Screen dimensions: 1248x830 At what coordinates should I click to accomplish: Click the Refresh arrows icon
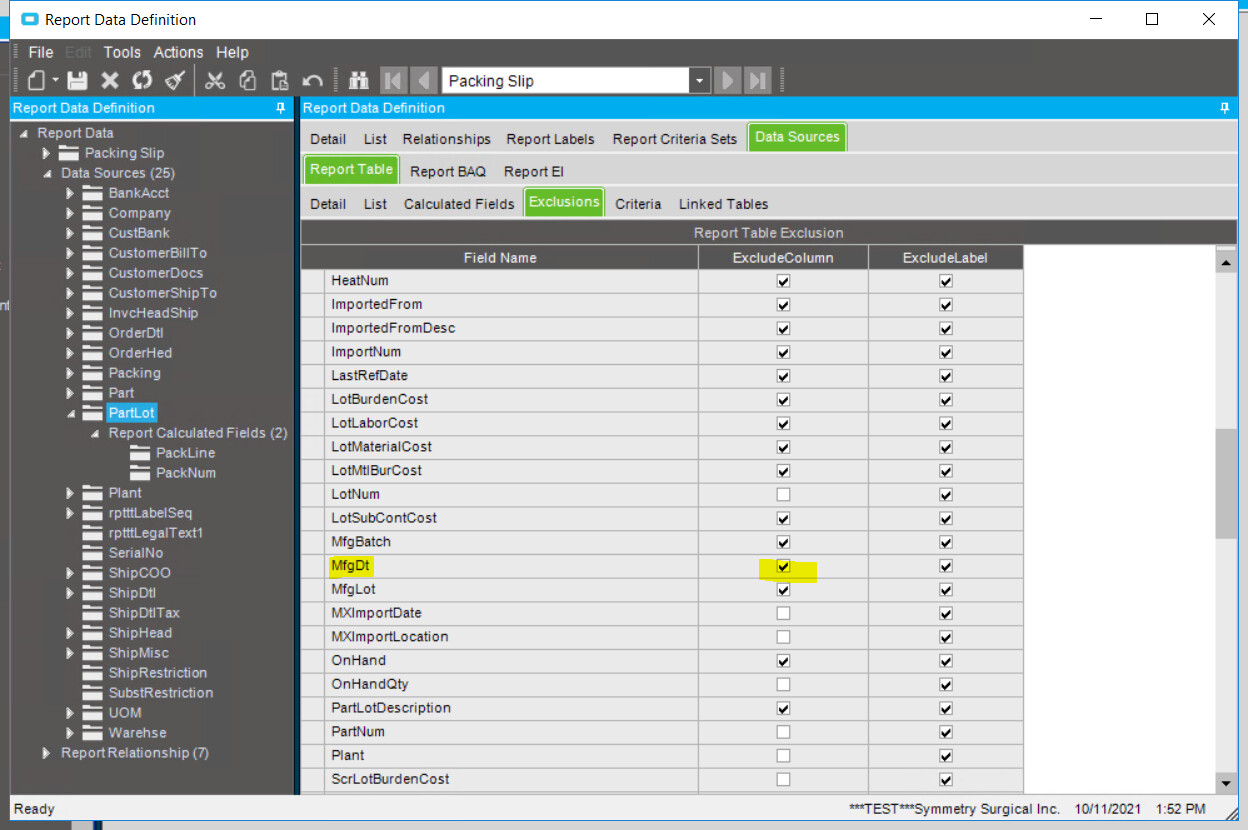point(142,81)
